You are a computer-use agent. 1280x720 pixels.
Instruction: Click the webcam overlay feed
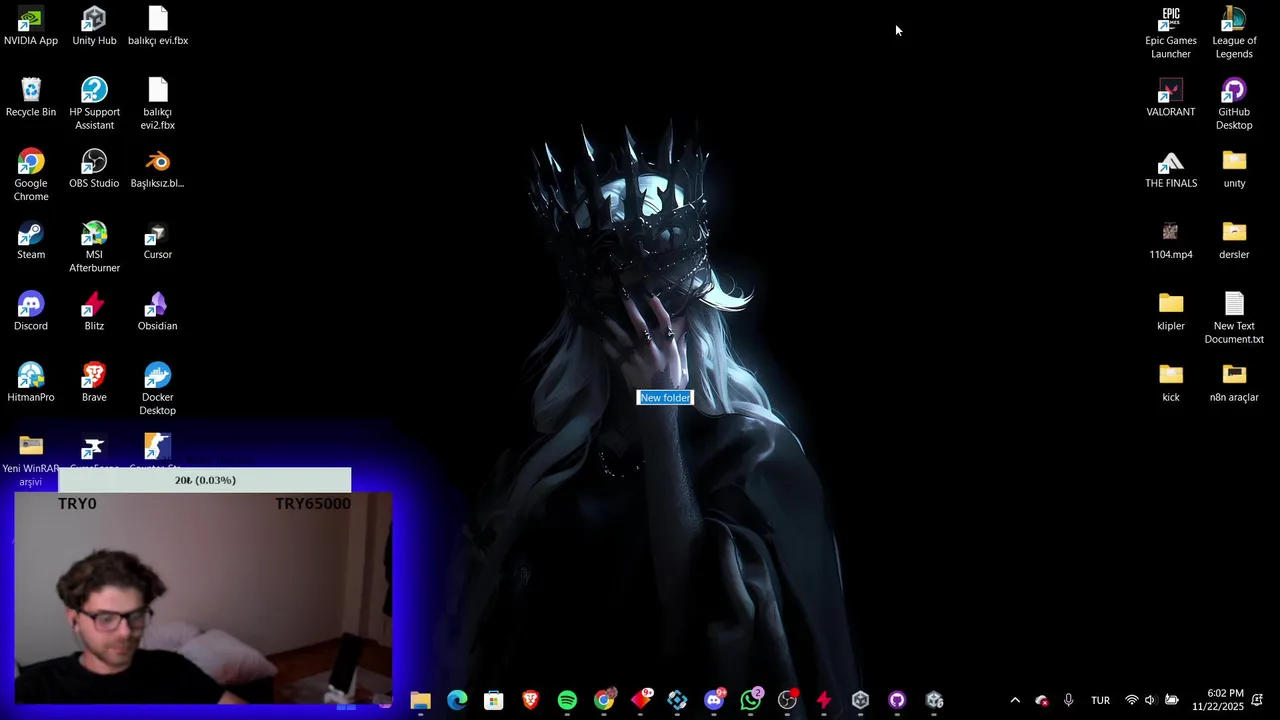(x=204, y=600)
